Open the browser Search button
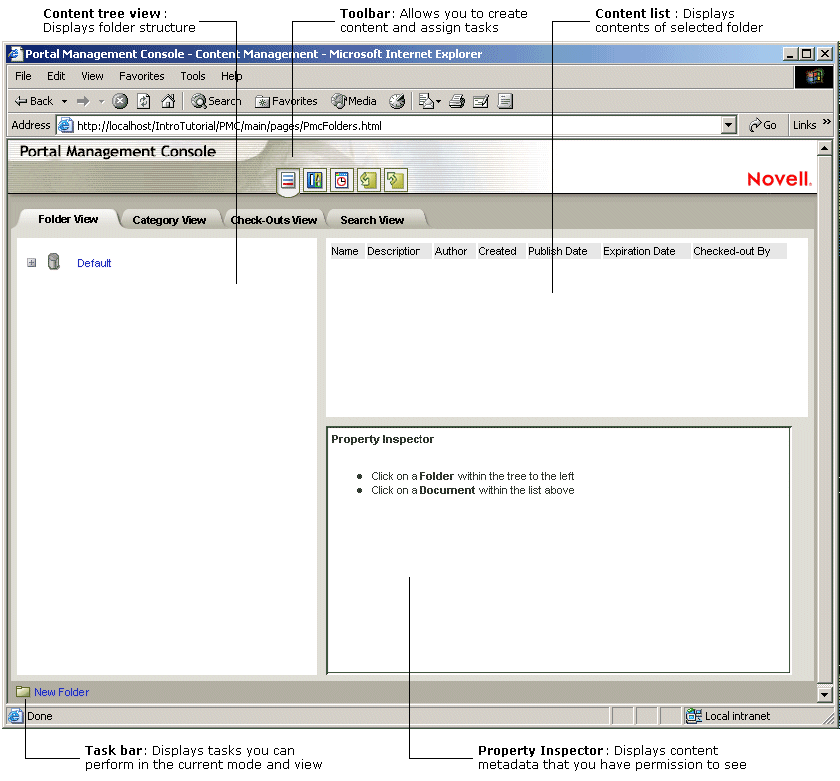Screen dimensions: 840x781 (x=216, y=101)
